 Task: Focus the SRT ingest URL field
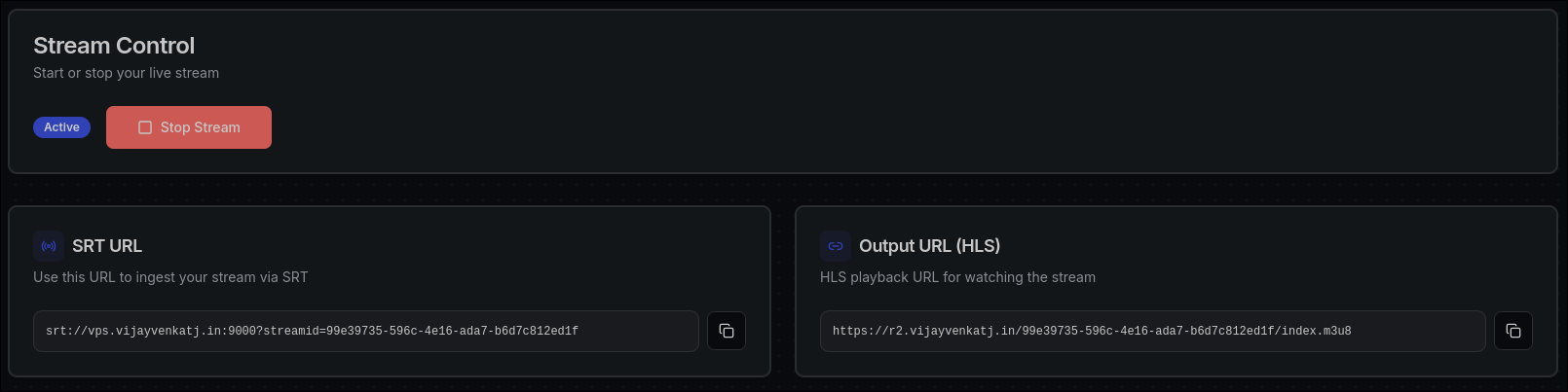(633, 331)
